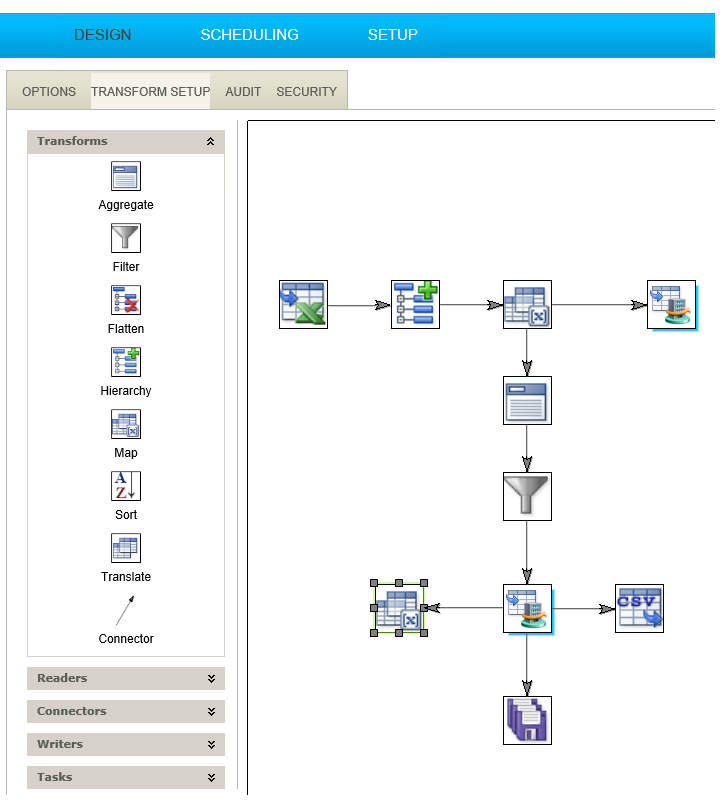Expand the Readers section

[210, 679]
